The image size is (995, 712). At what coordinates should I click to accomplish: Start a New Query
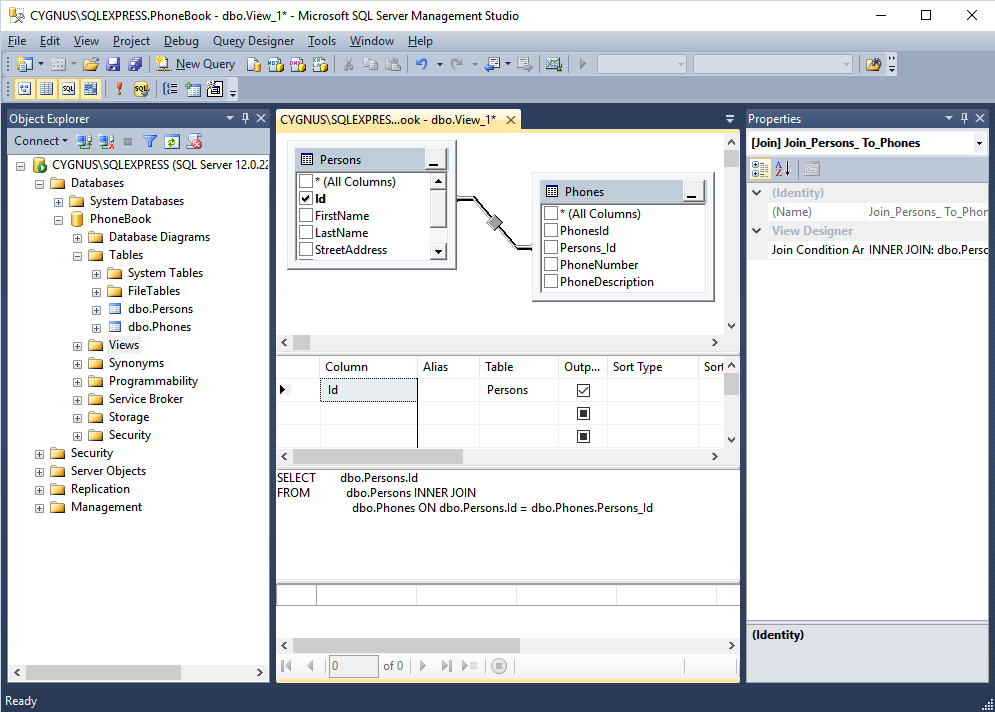click(x=196, y=64)
